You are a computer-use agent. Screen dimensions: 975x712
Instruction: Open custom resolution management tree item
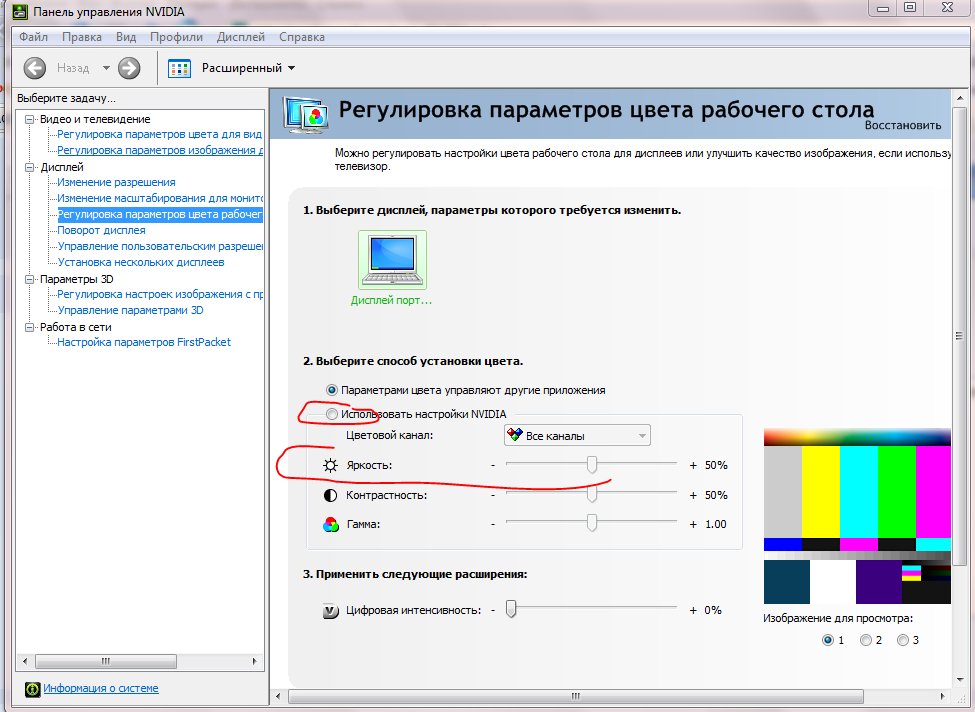coord(160,246)
